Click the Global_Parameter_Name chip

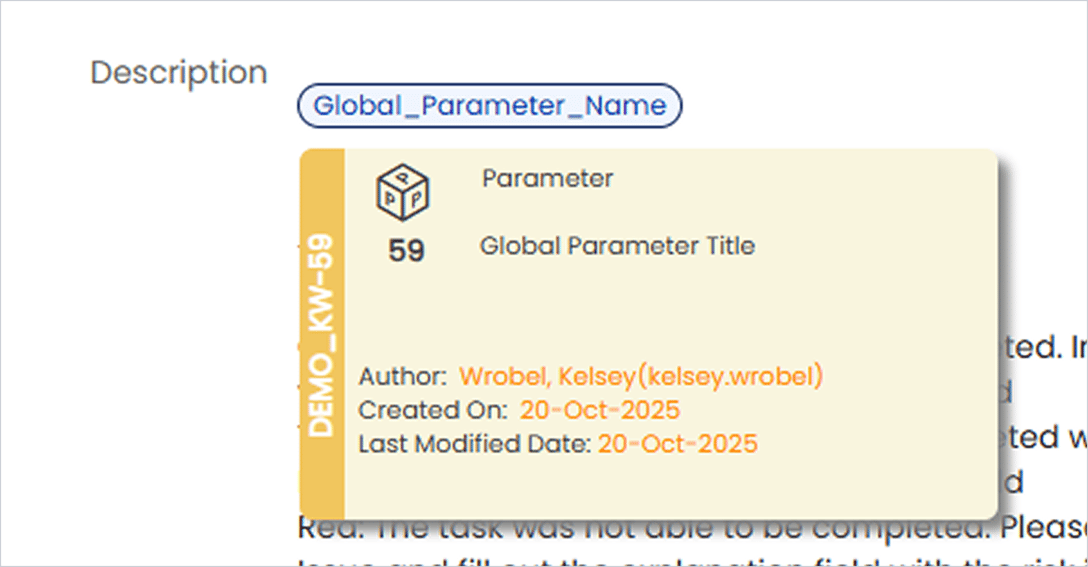tap(489, 106)
